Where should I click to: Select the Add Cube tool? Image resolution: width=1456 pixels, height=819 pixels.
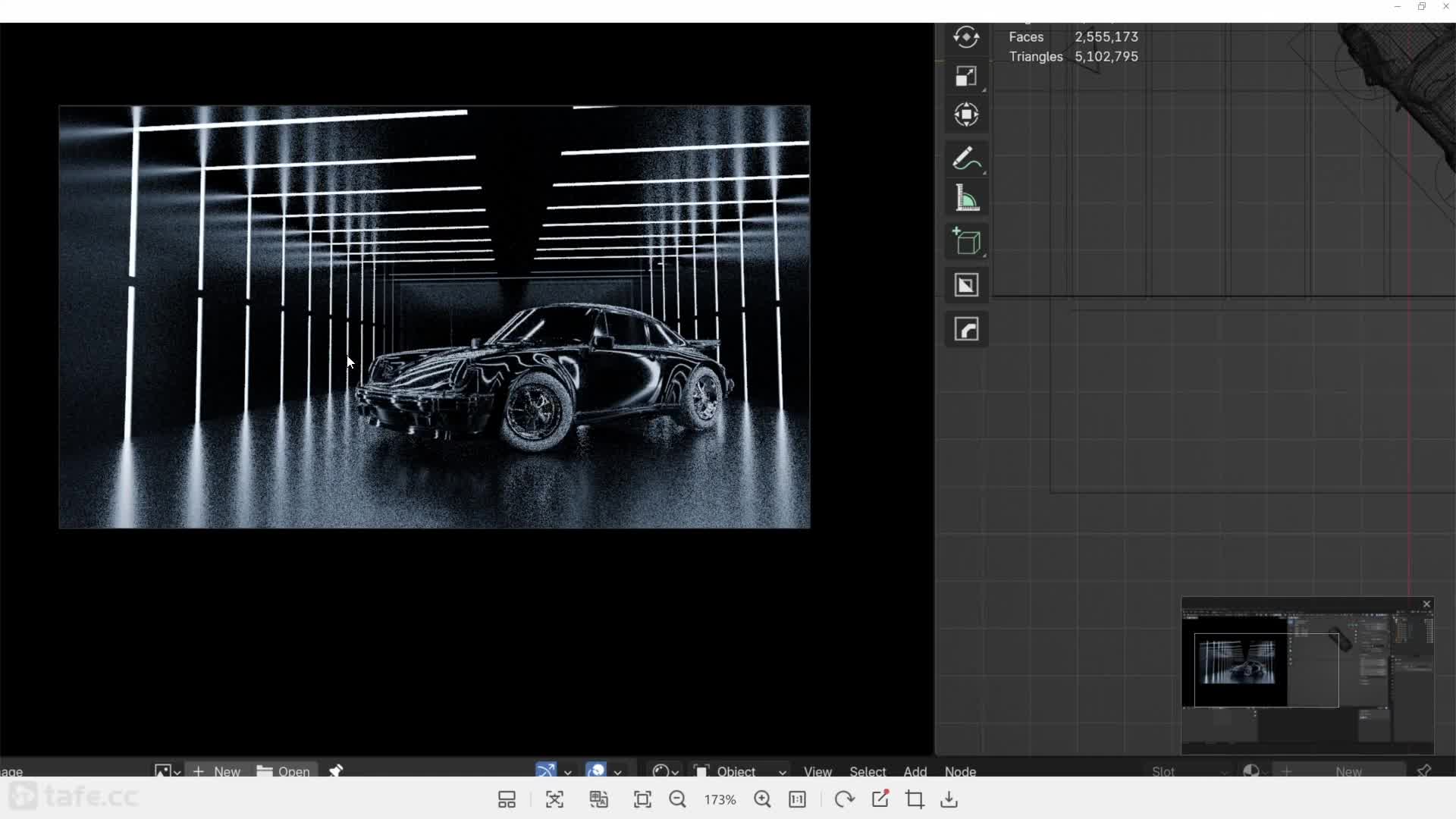[x=966, y=242]
